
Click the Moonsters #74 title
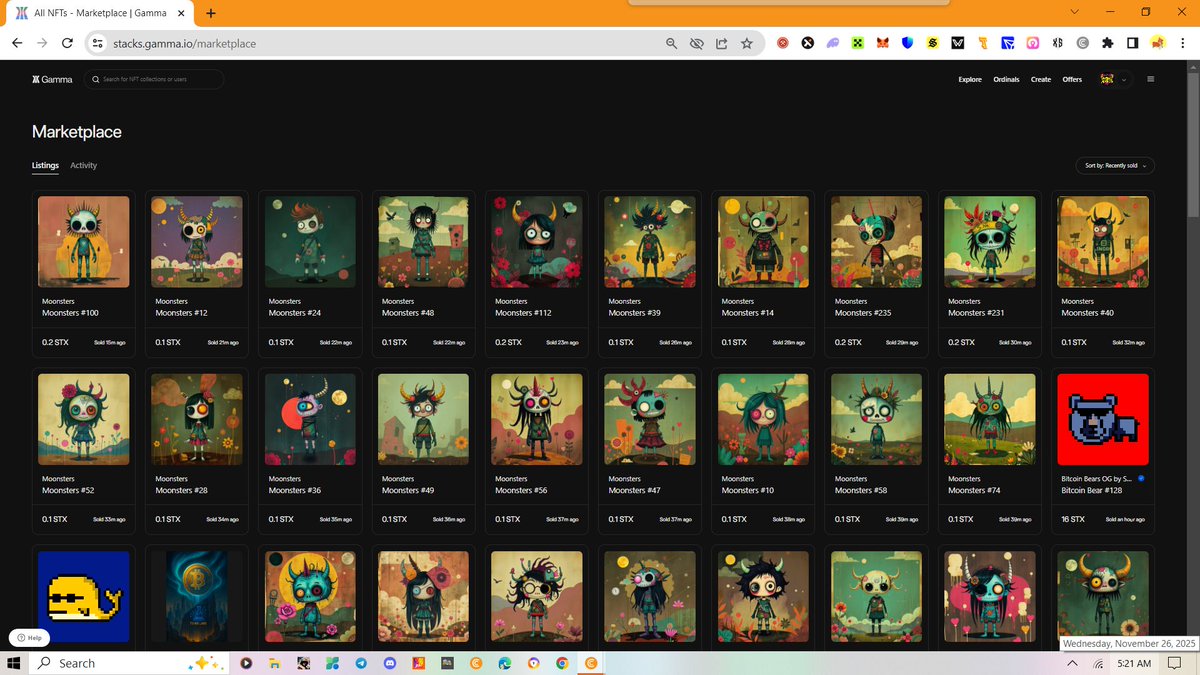coord(974,490)
